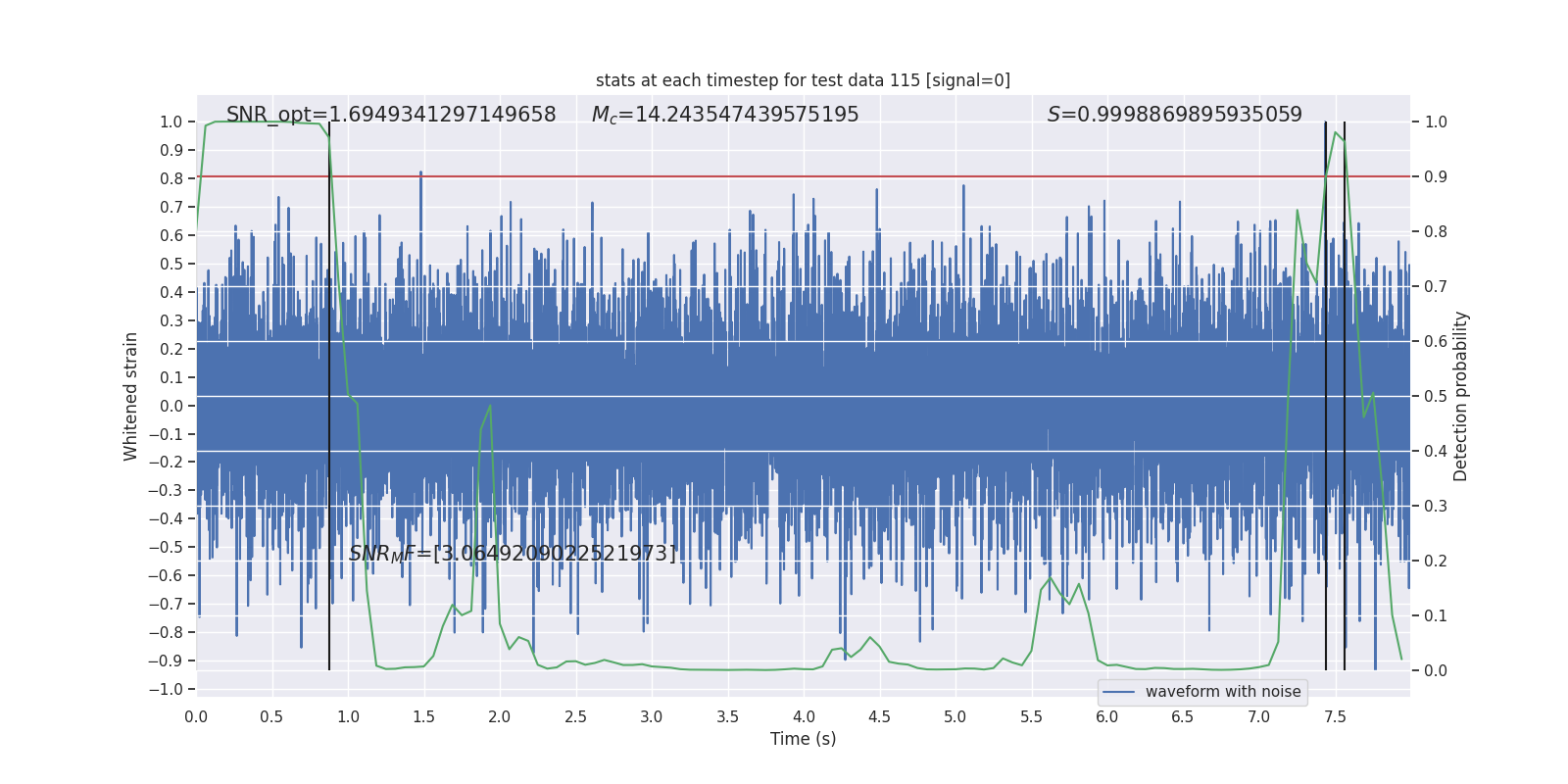
Task: Select the SNR_opt annotation text
Action: (391, 115)
